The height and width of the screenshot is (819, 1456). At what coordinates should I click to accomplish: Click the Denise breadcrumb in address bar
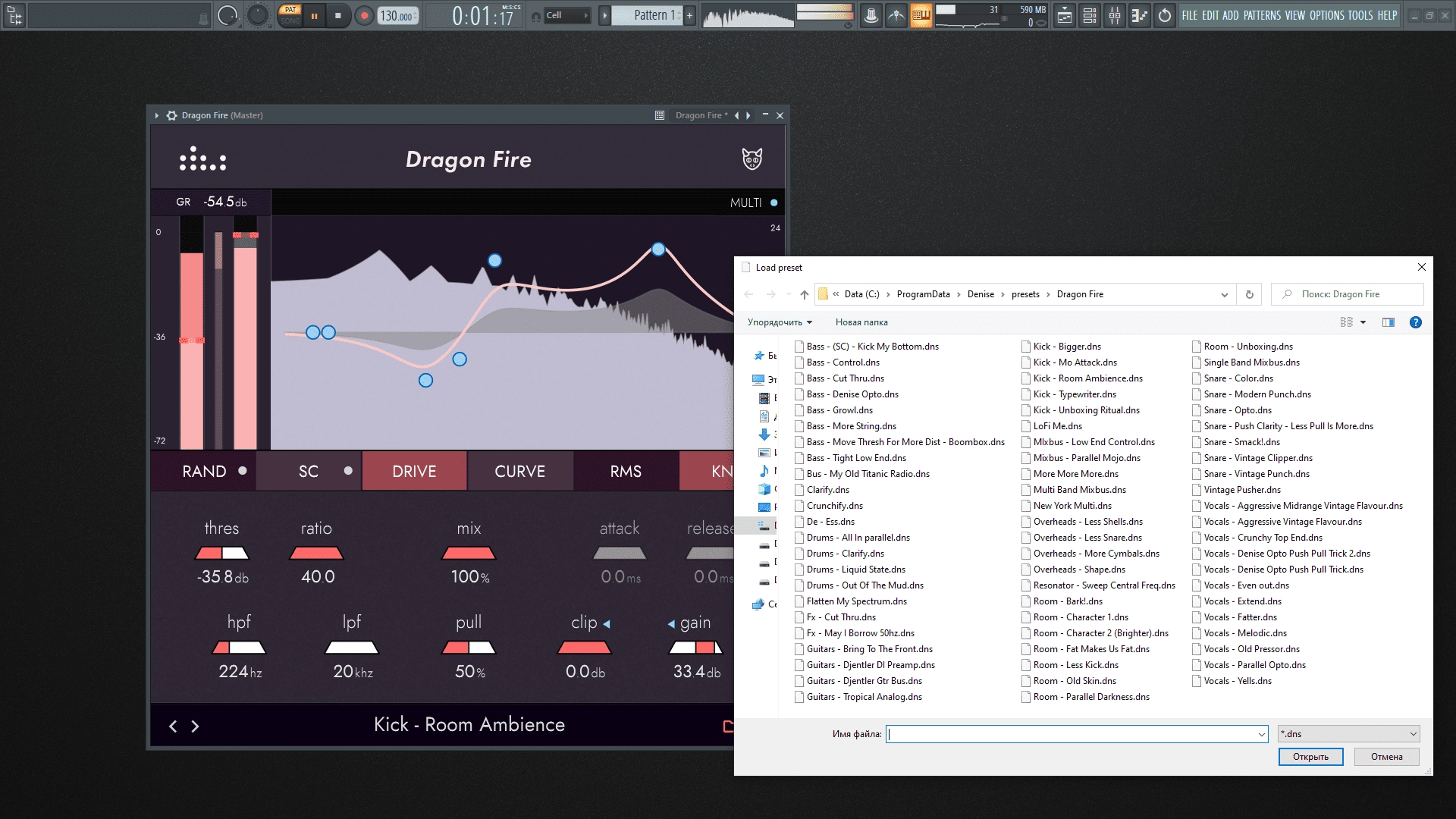(x=981, y=294)
